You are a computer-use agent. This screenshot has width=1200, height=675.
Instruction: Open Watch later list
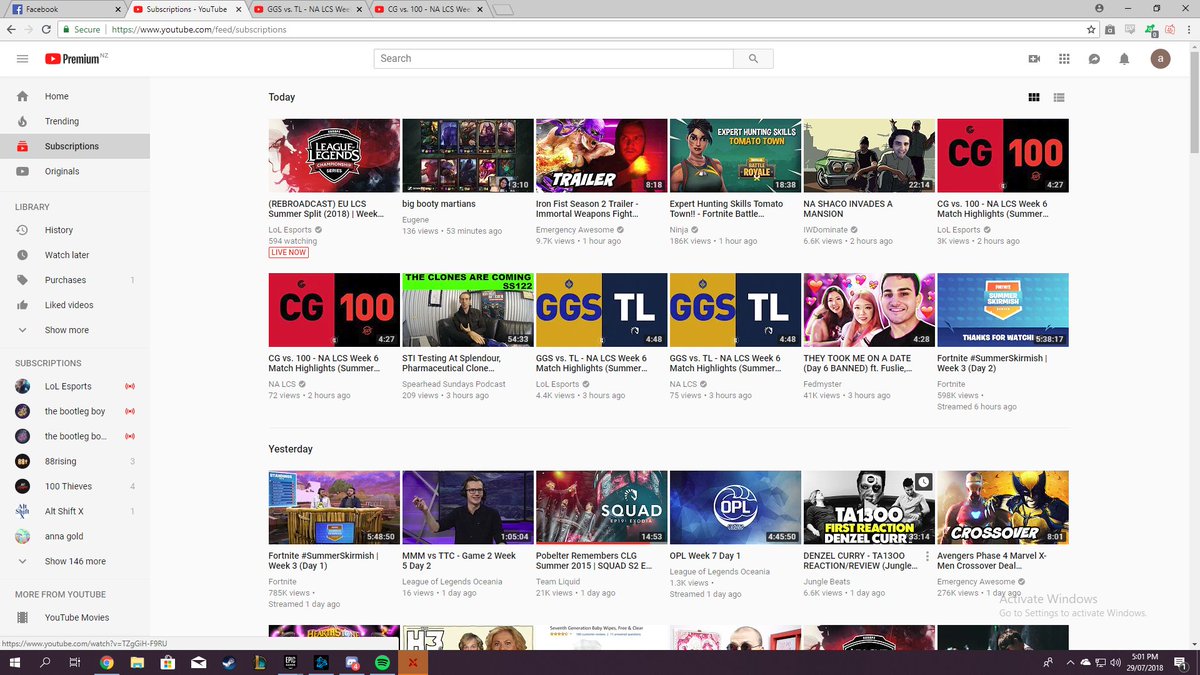click(75, 256)
